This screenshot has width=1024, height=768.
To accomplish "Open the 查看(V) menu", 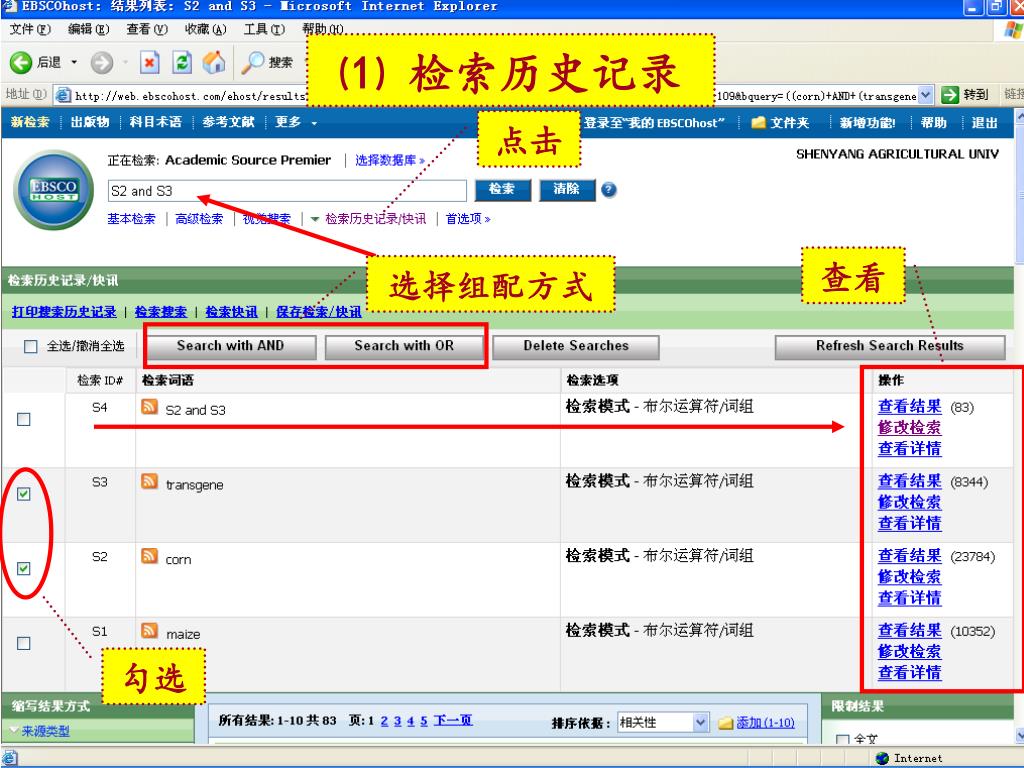I will (147, 29).
